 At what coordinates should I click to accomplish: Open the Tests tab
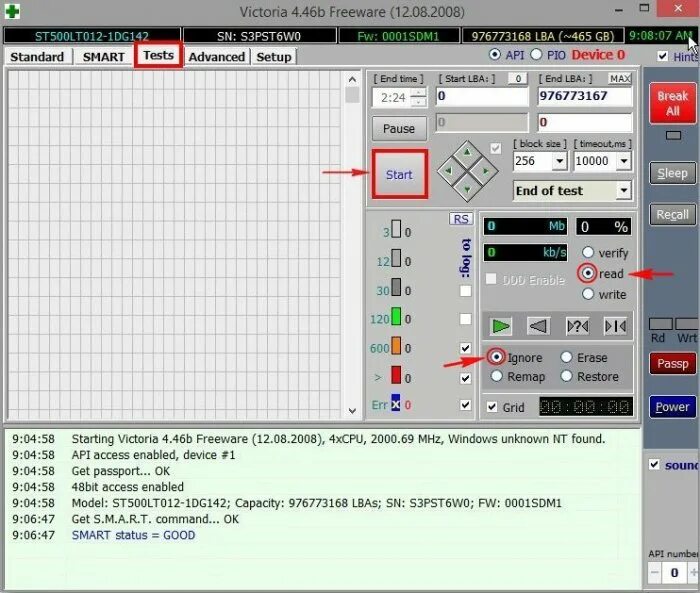[x=158, y=55]
